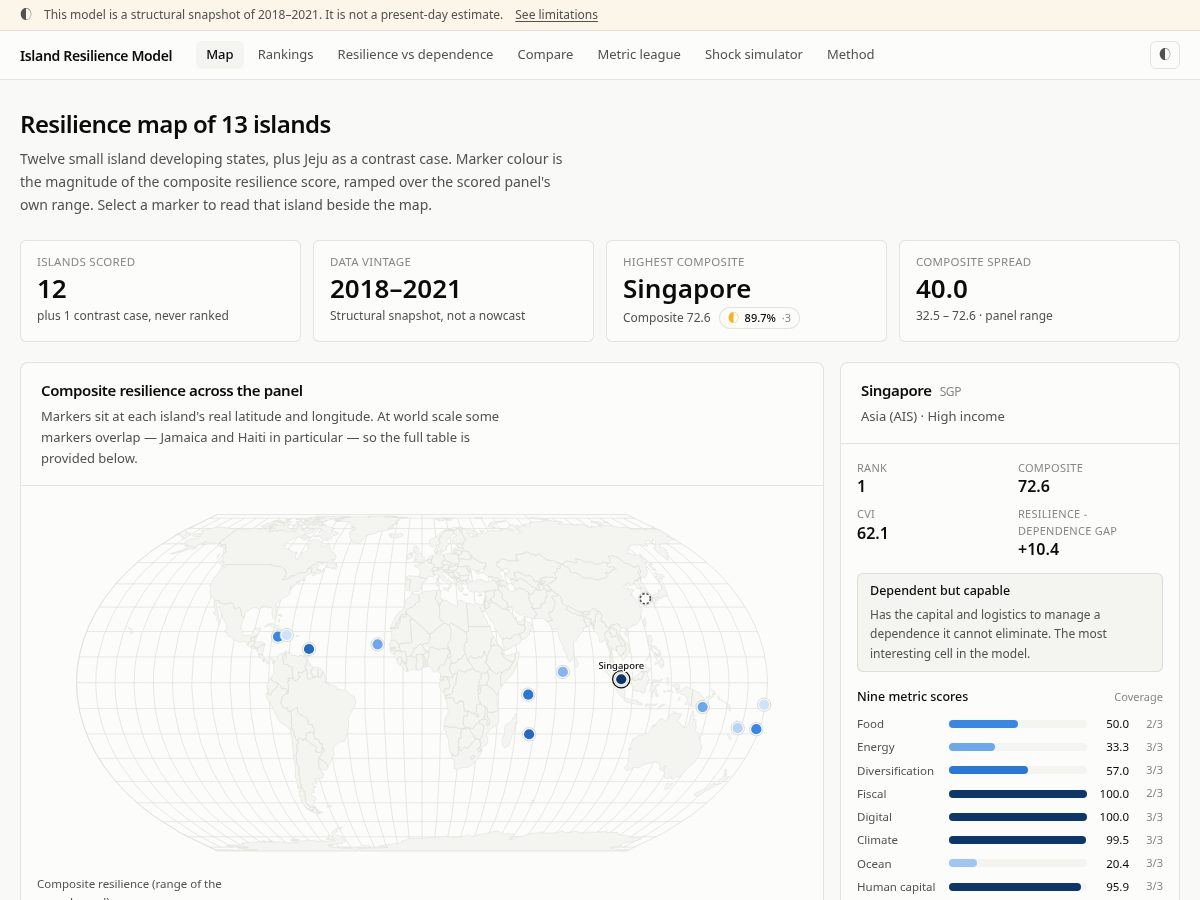
Task: Open the Shock simulator tab
Action: pyautogui.click(x=753, y=55)
